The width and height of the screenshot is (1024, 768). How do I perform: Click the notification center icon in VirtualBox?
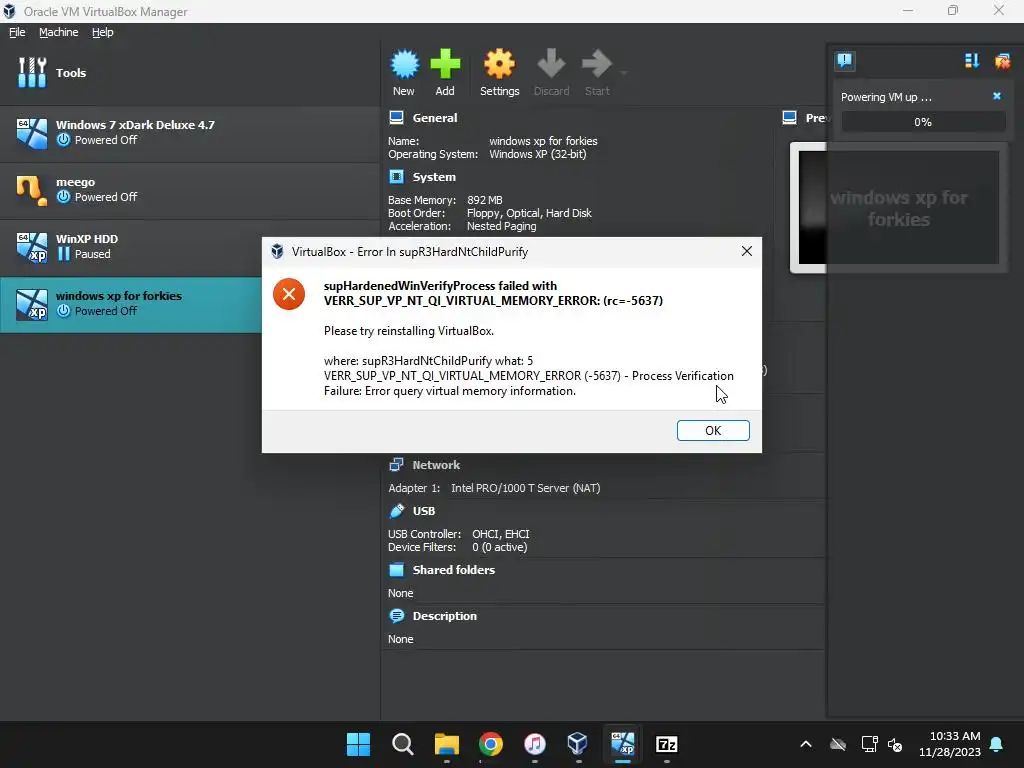(844, 61)
